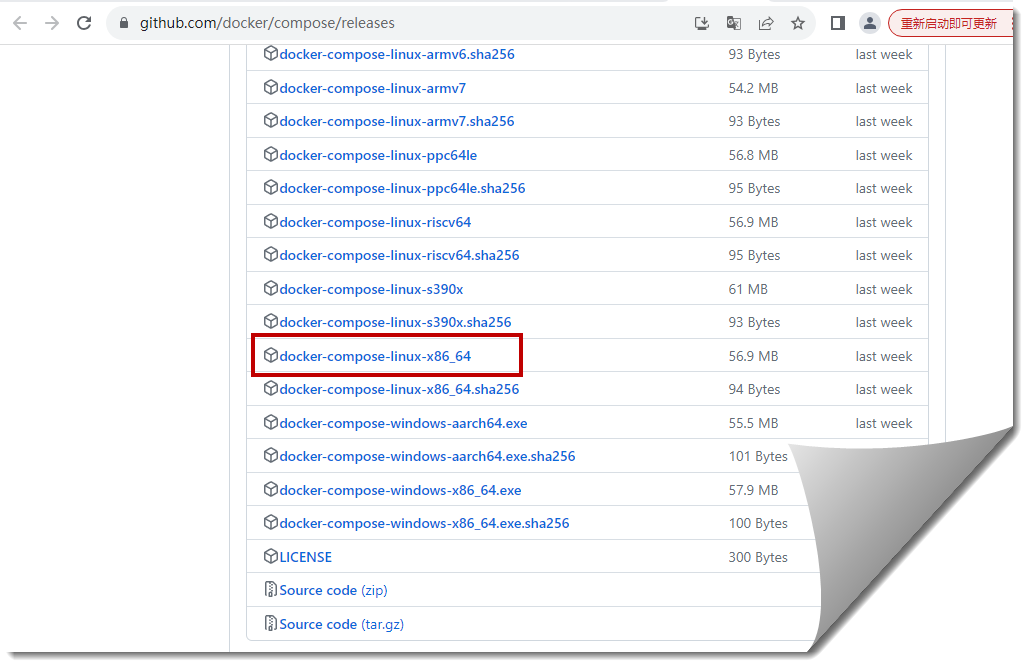
Task: Bookmark this page with the star icon
Action: [x=798, y=24]
